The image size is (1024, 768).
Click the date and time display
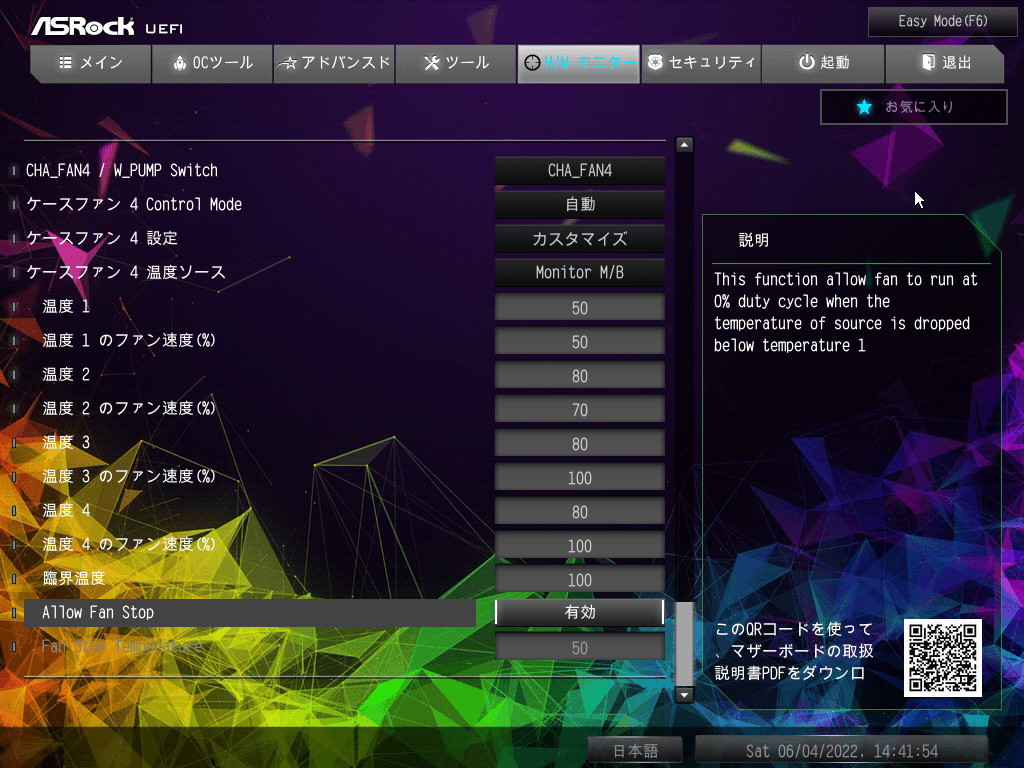[x=842, y=751]
